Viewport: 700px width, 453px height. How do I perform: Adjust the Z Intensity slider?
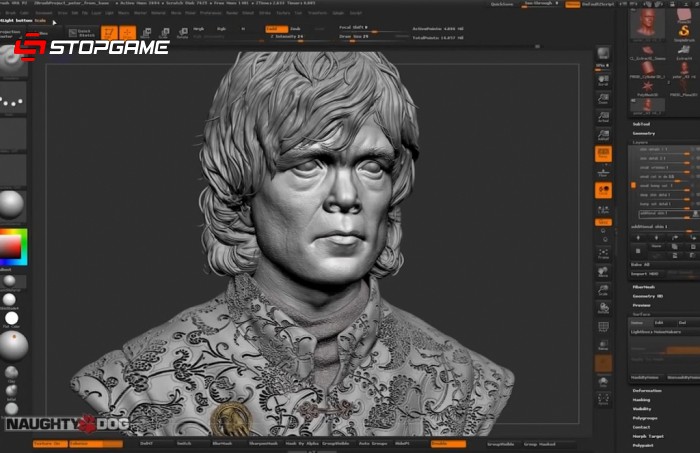[x=295, y=37]
